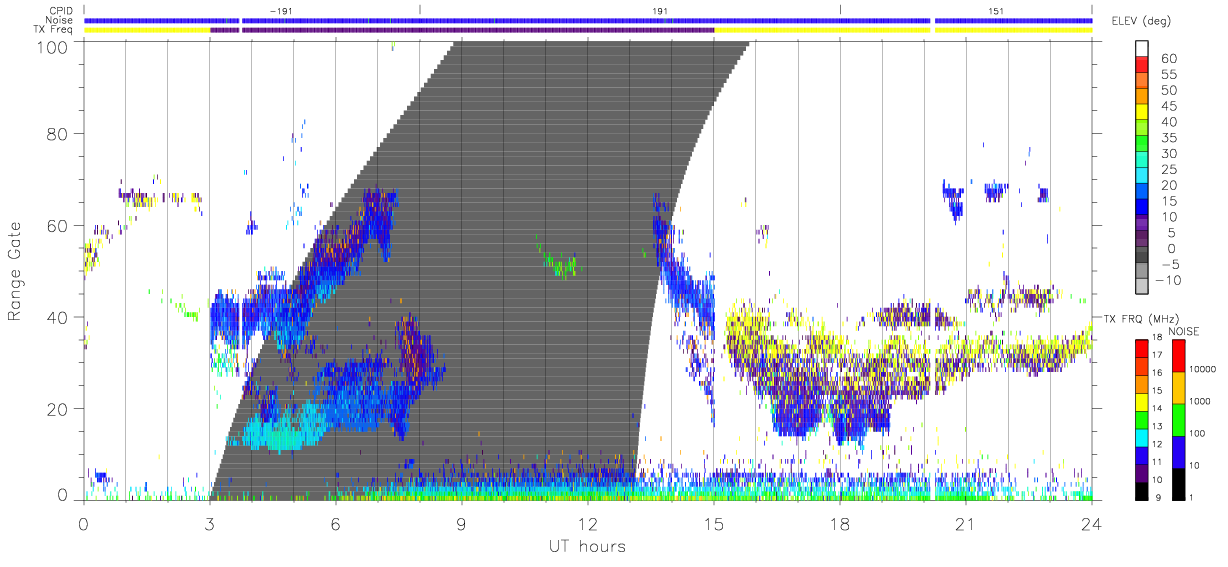This screenshot has height=567, width=1228.
Task: Click the '20' tick on Range Gate axis
Action: [58, 409]
